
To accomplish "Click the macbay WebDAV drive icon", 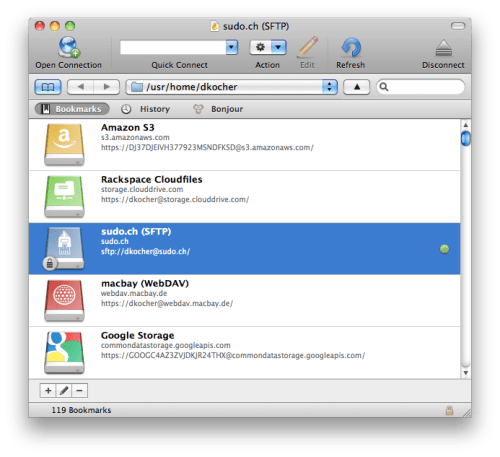I will (x=64, y=300).
